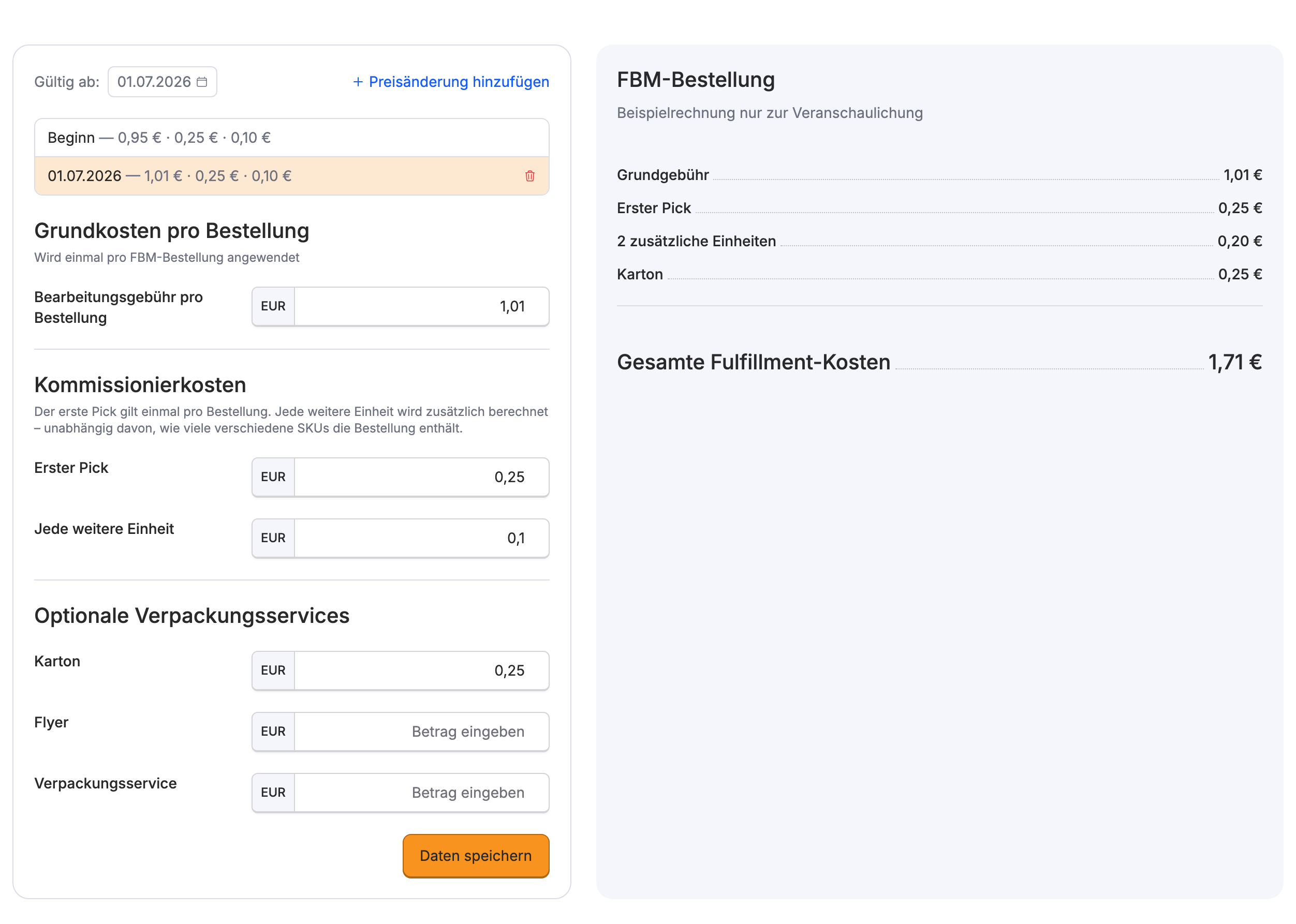
Task: Select the Beginn price history row
Action: click(x=291, y=138)
